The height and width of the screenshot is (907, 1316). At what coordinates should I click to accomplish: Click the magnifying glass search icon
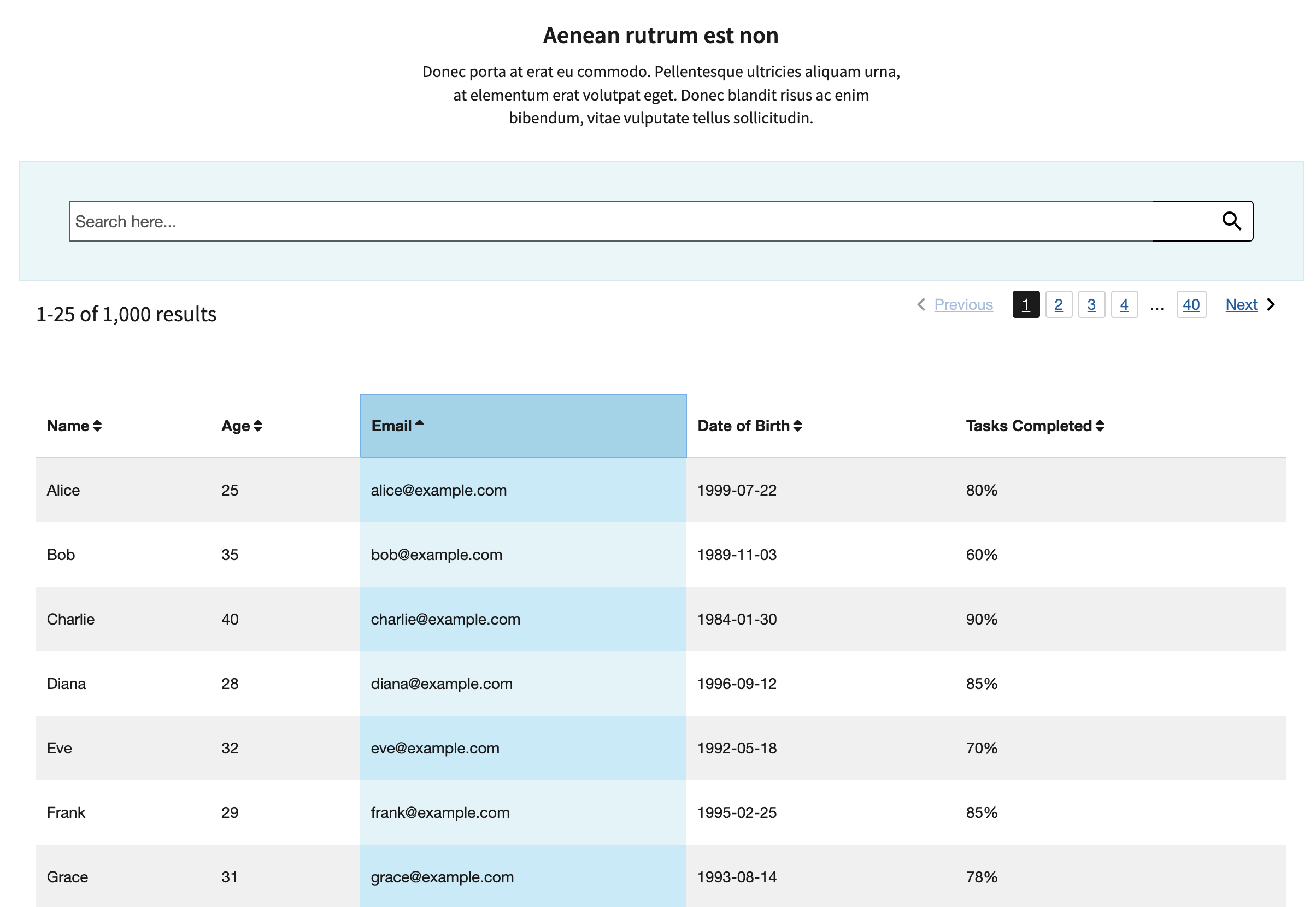[x=1231, y=221]
